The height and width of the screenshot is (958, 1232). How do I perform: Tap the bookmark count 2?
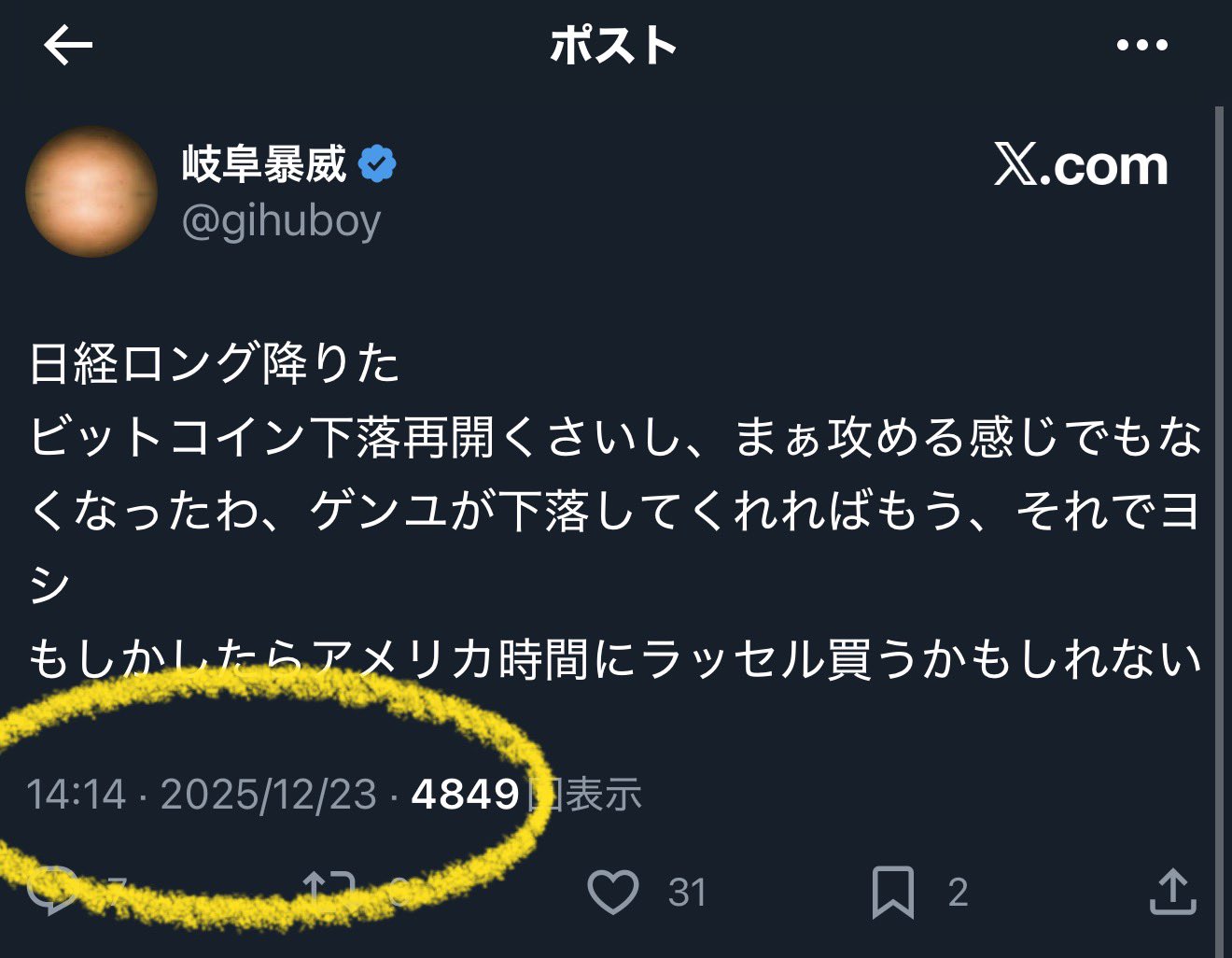coord(958,893)
